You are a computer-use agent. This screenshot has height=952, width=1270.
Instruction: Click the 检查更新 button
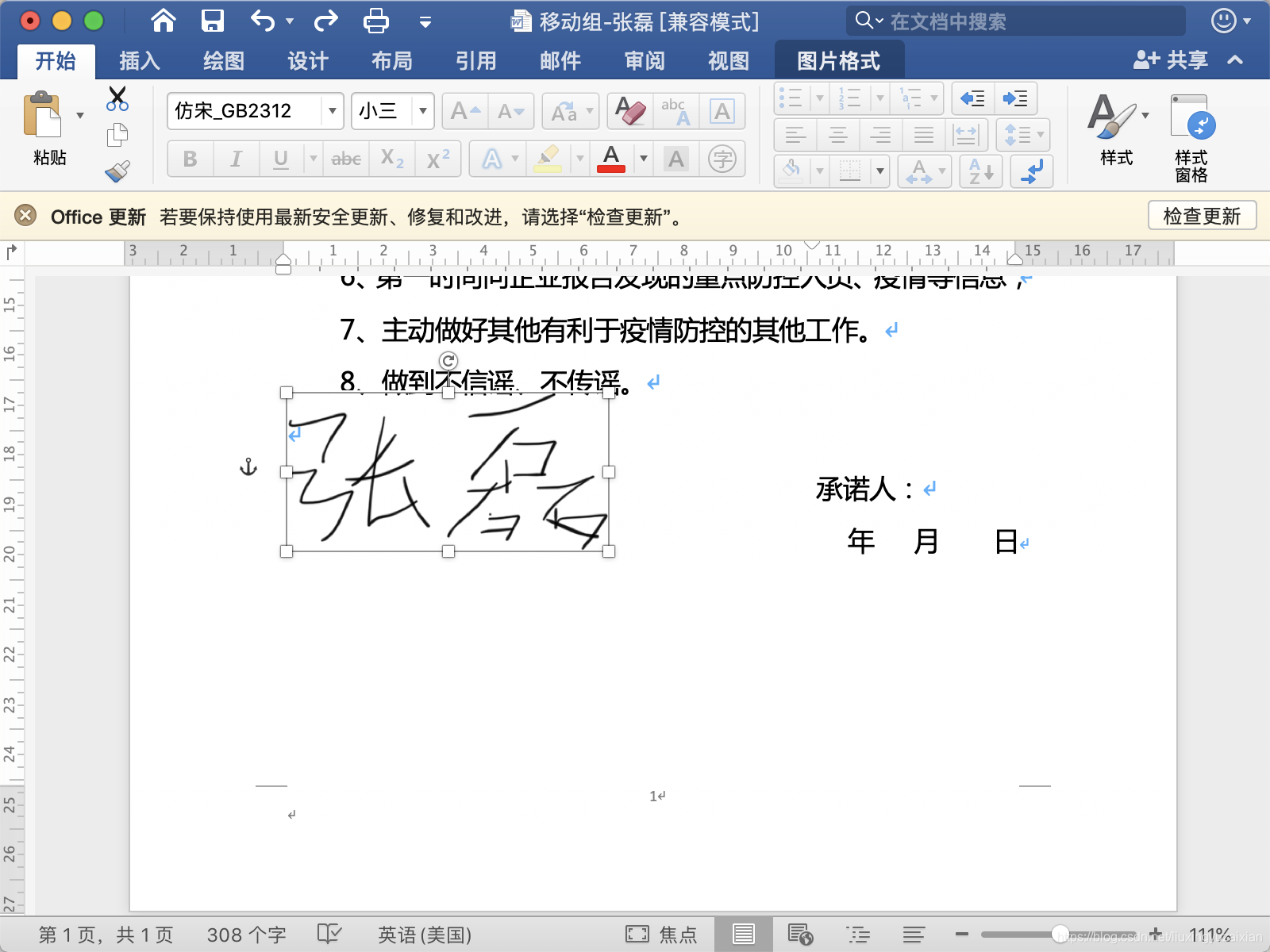(1202, 215)
